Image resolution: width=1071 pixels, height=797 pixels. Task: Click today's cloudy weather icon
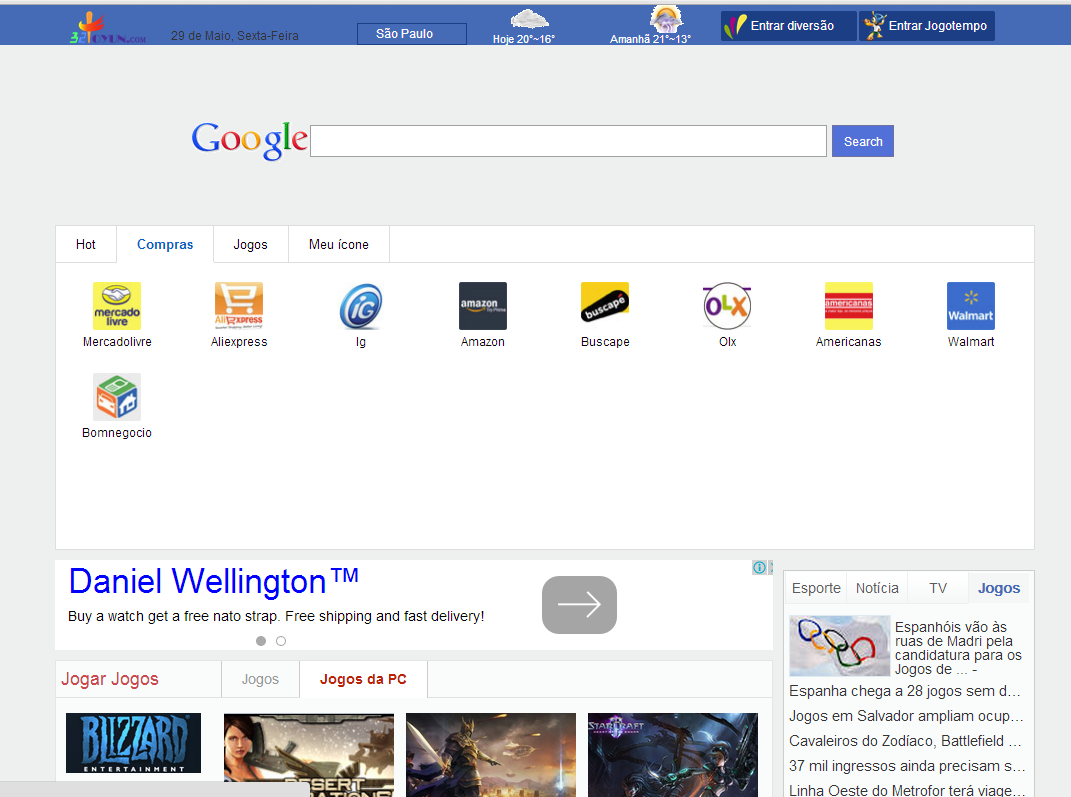[529, 19]
